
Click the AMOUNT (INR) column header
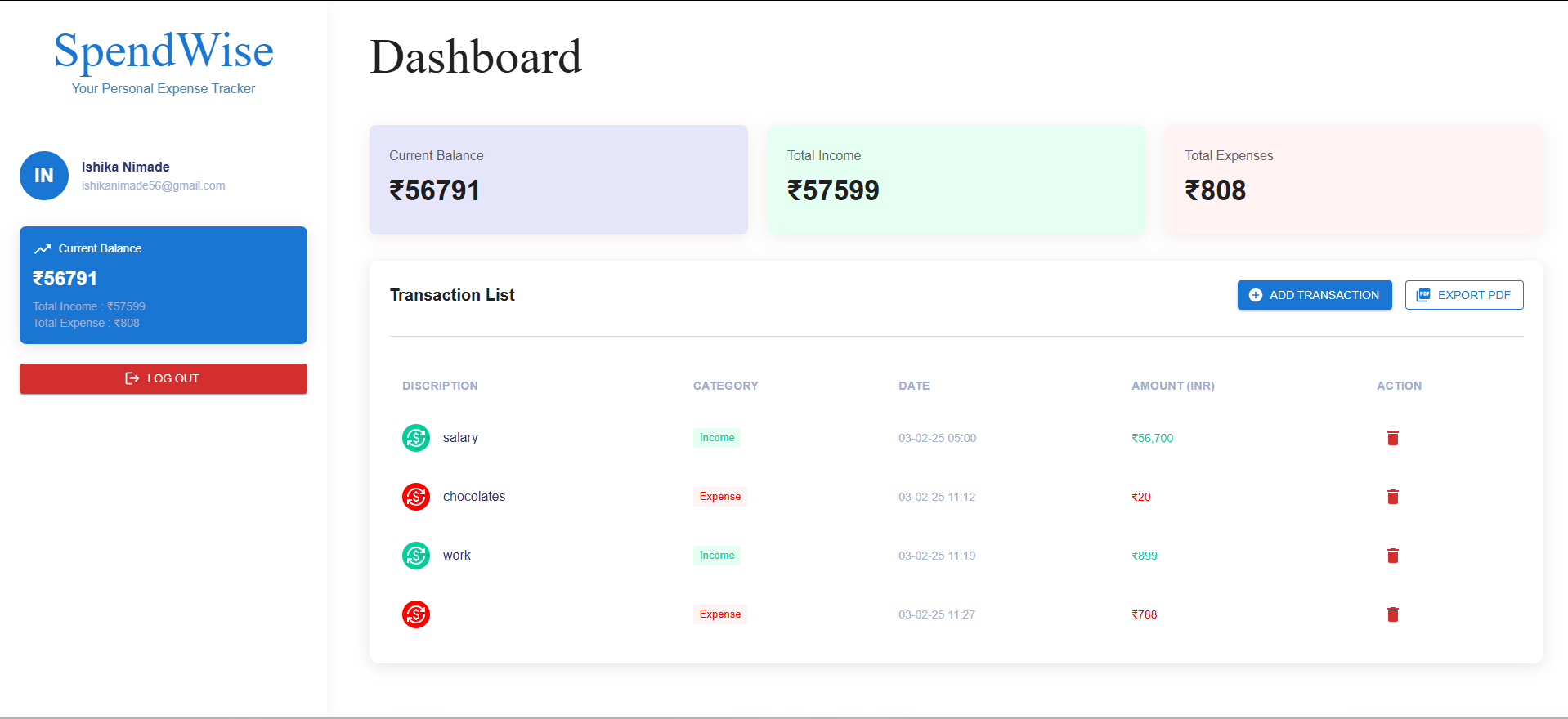pyautogui.click(x=1173, y=386)
